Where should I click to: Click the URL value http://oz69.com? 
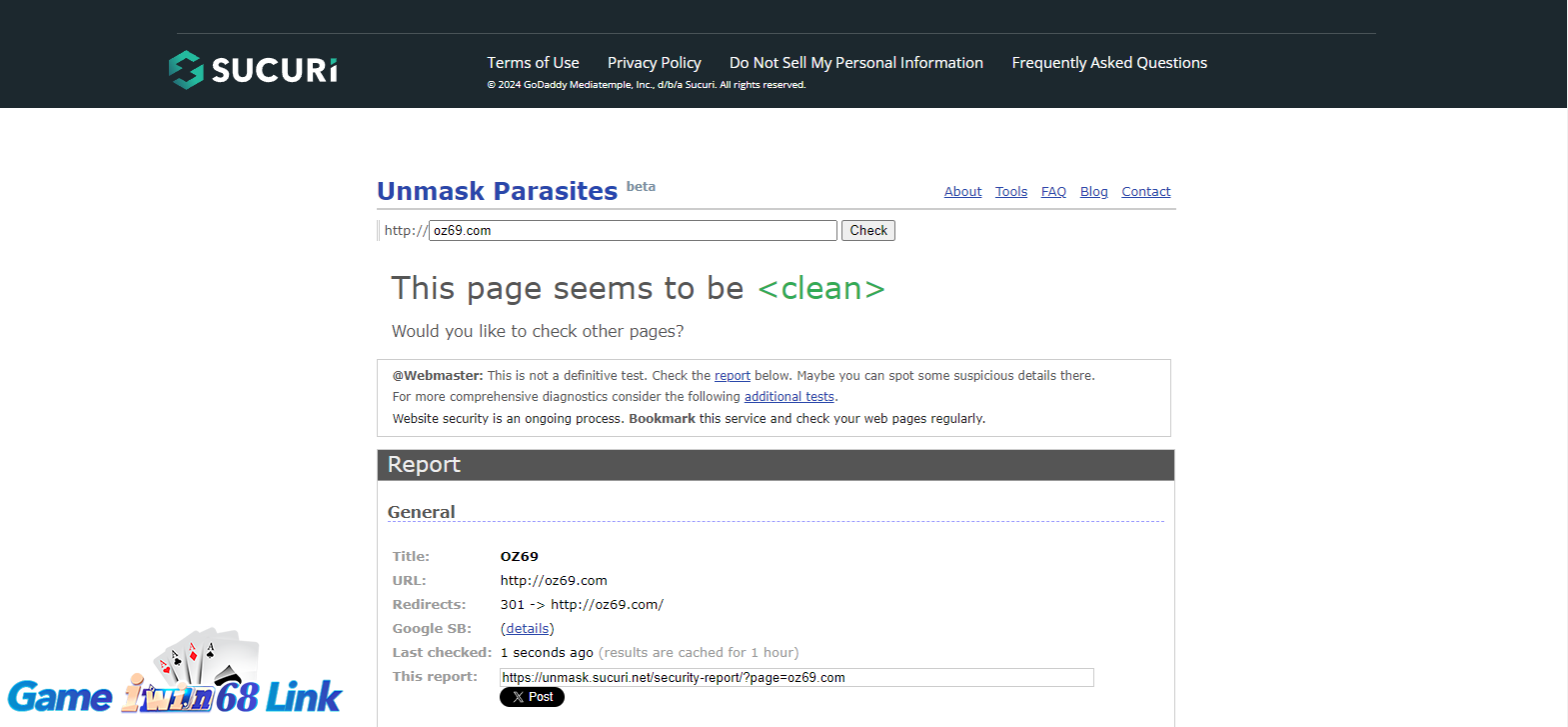(x=554, y=580)
